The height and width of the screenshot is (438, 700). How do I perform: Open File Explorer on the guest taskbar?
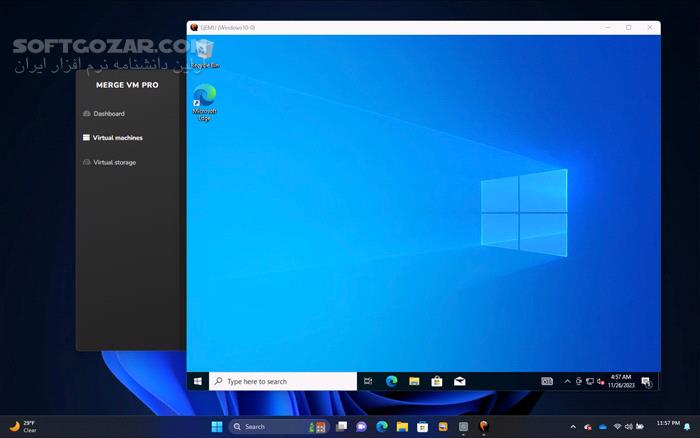tap(414, 381)
